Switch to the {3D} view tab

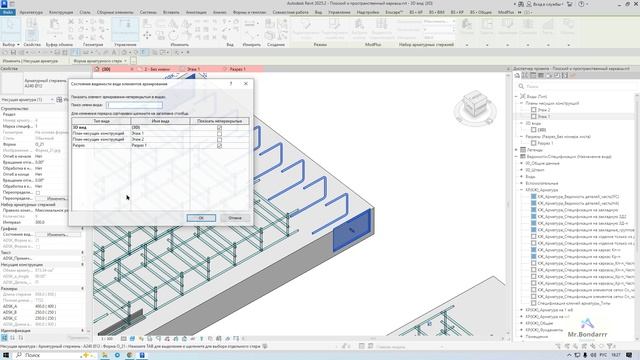point(106,69)
